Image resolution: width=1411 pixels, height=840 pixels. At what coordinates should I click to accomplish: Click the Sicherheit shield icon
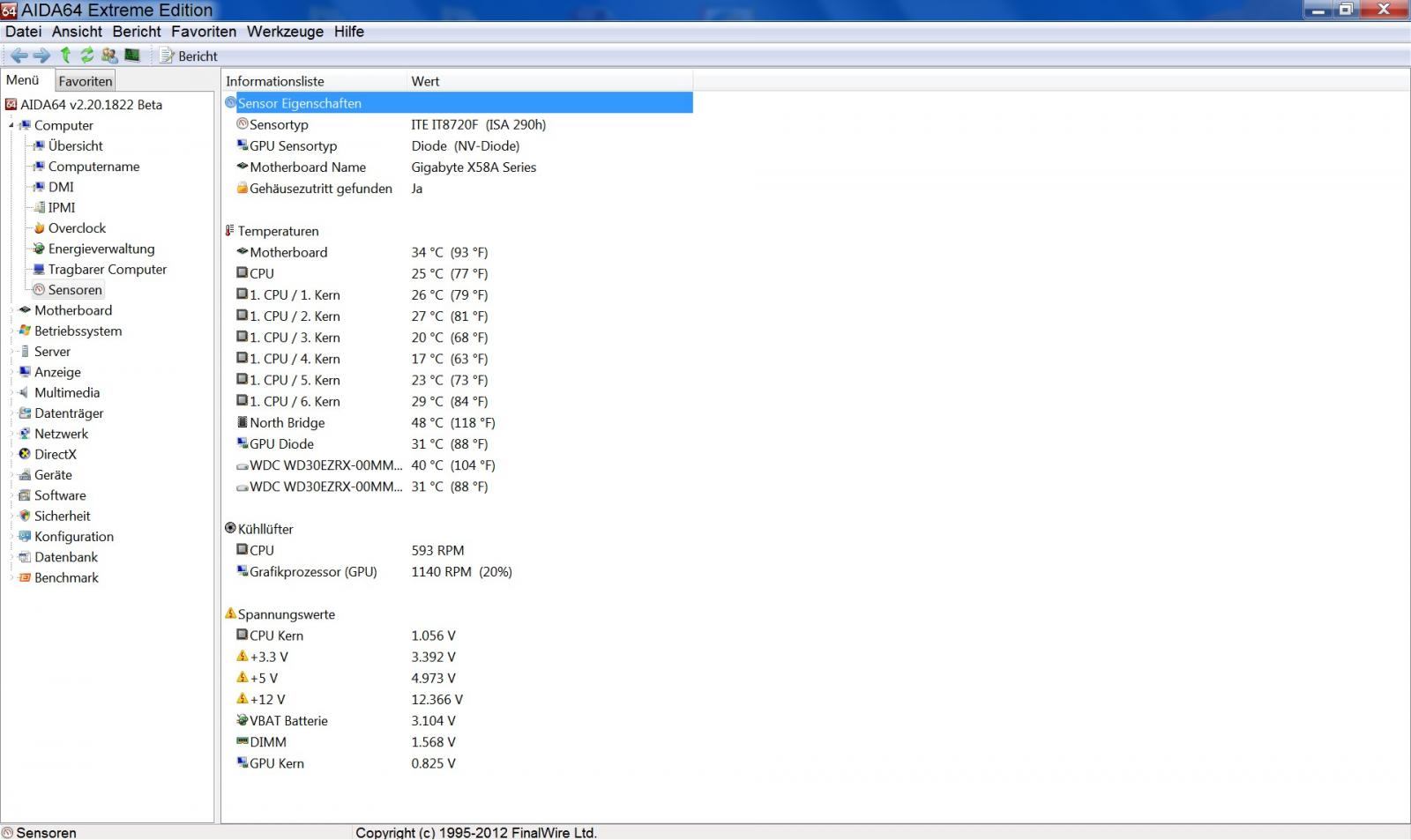[x=25, y=516]
